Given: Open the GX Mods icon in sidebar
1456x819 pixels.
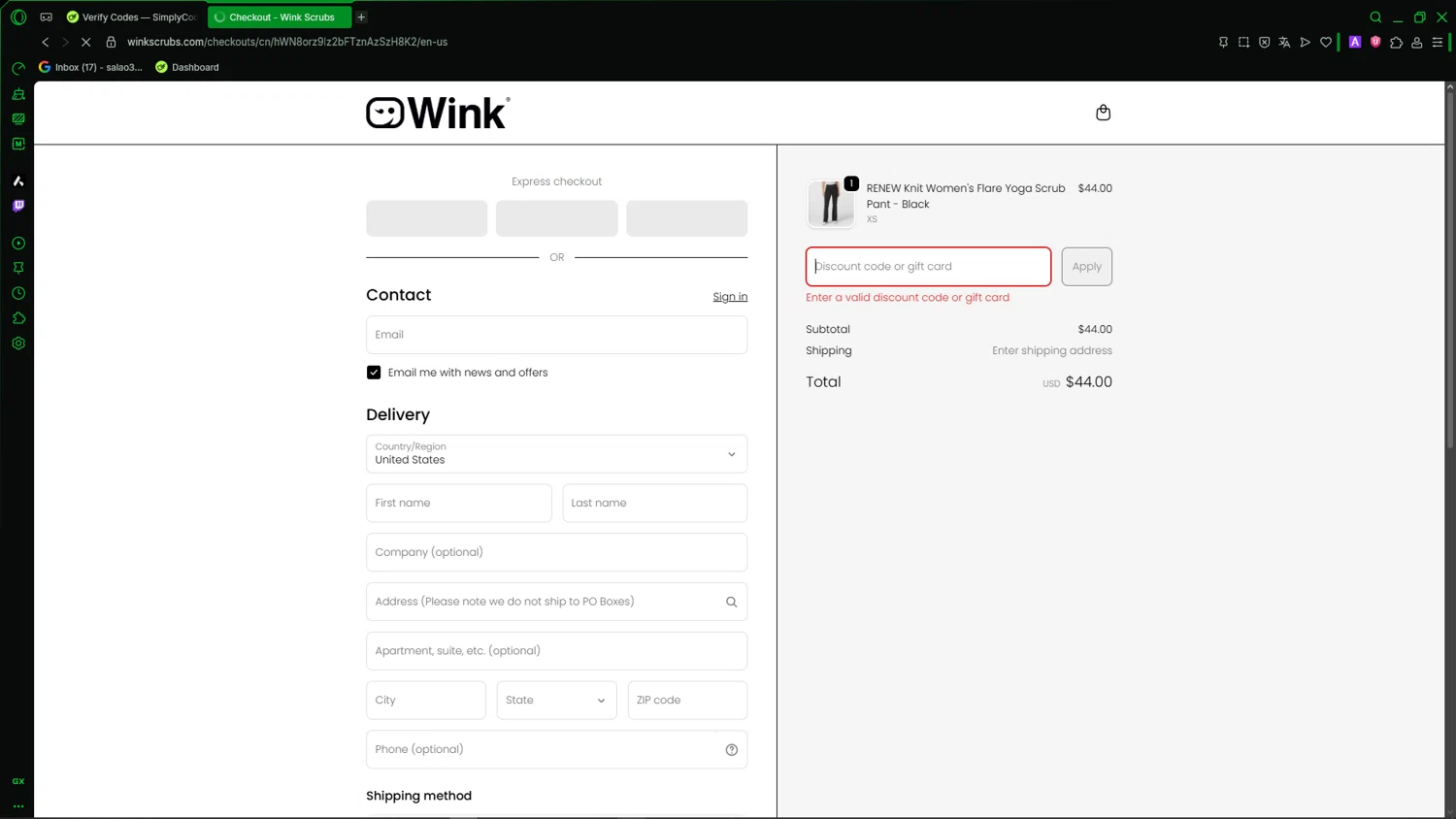Looking at the screenshot, I should [x=18, y=118].
